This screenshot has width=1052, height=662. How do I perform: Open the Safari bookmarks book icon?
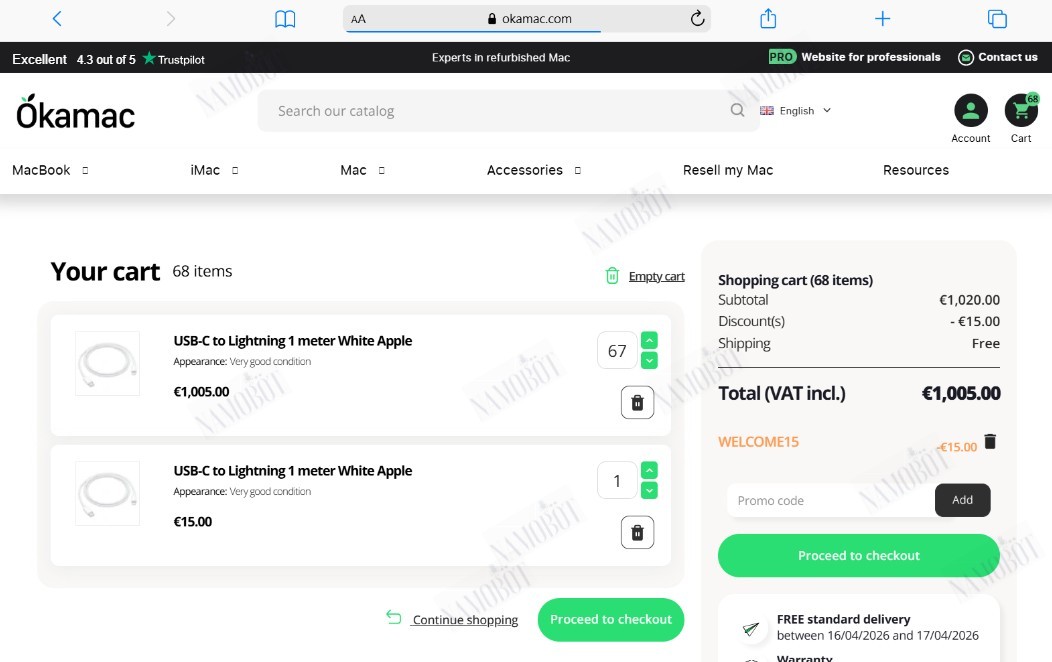coord(285,19)
